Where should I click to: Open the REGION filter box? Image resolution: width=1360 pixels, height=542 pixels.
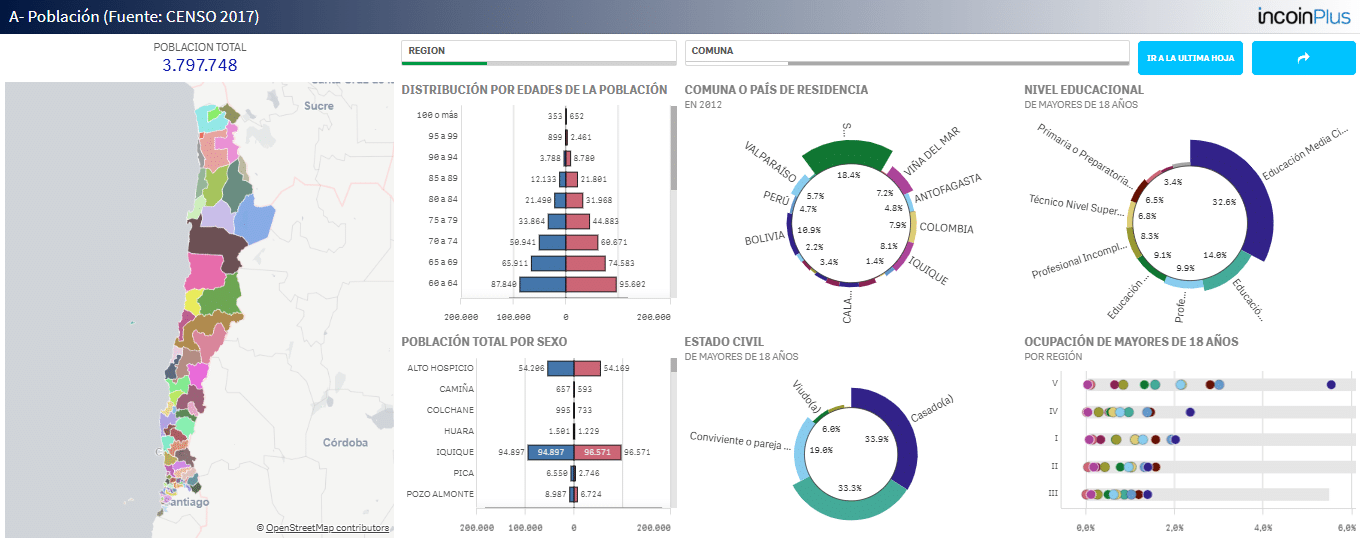click(539, 52)
